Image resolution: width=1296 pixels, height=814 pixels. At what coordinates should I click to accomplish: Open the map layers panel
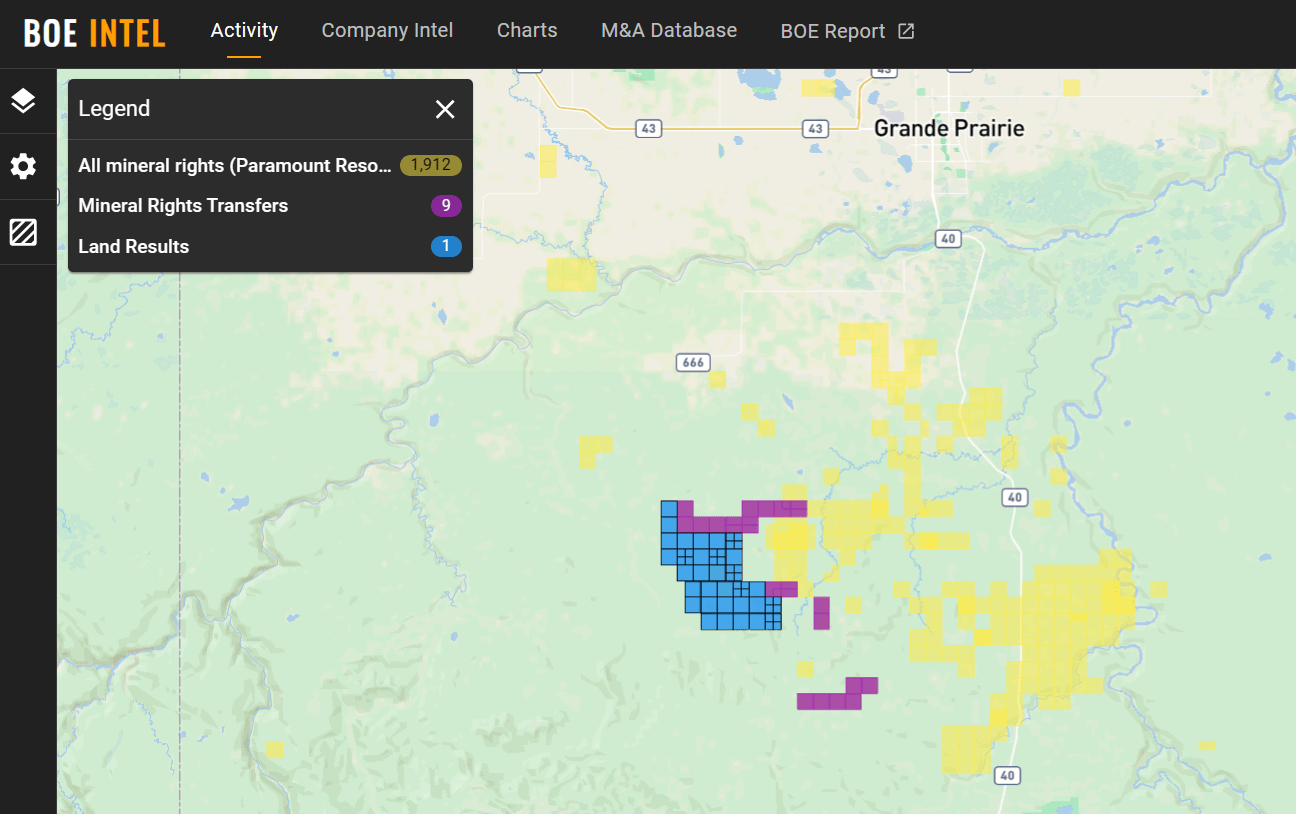pos(22,100)
